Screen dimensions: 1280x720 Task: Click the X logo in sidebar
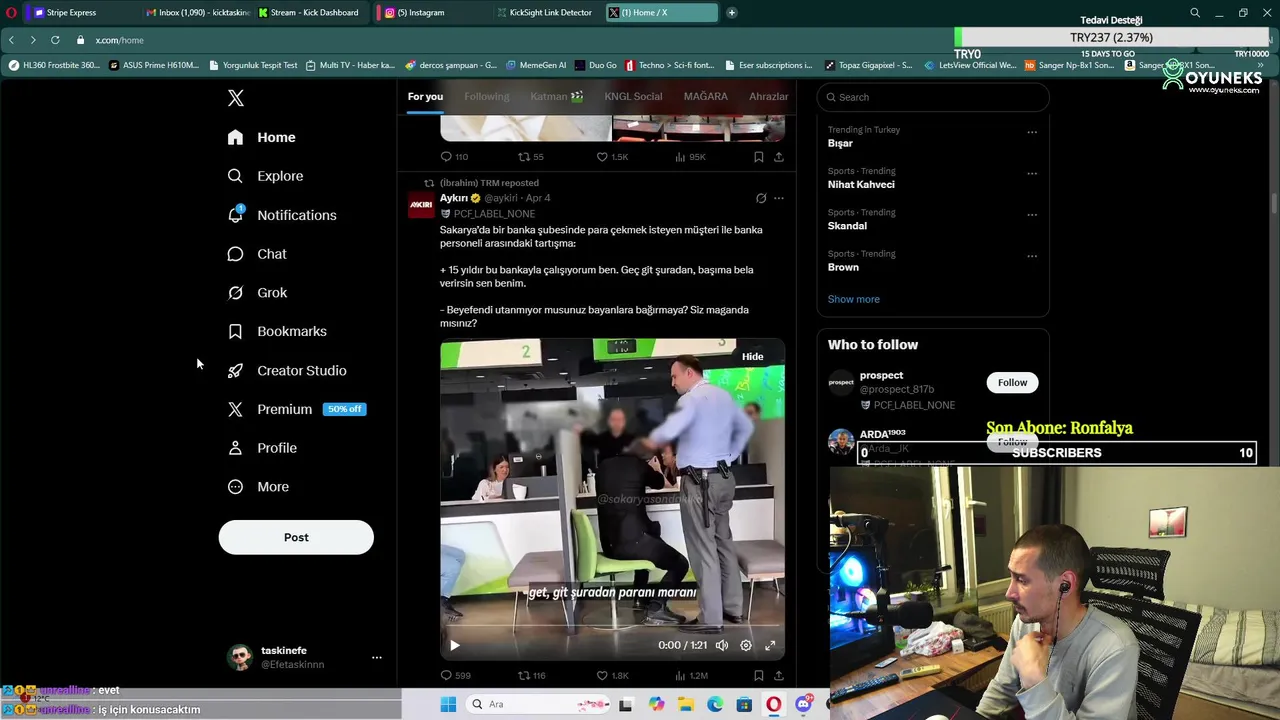pyautogui.click(x=236, y=98)
